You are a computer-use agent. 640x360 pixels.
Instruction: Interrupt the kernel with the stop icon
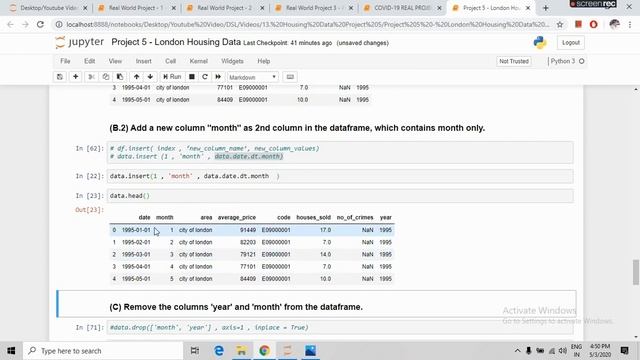tap(191, 77)
